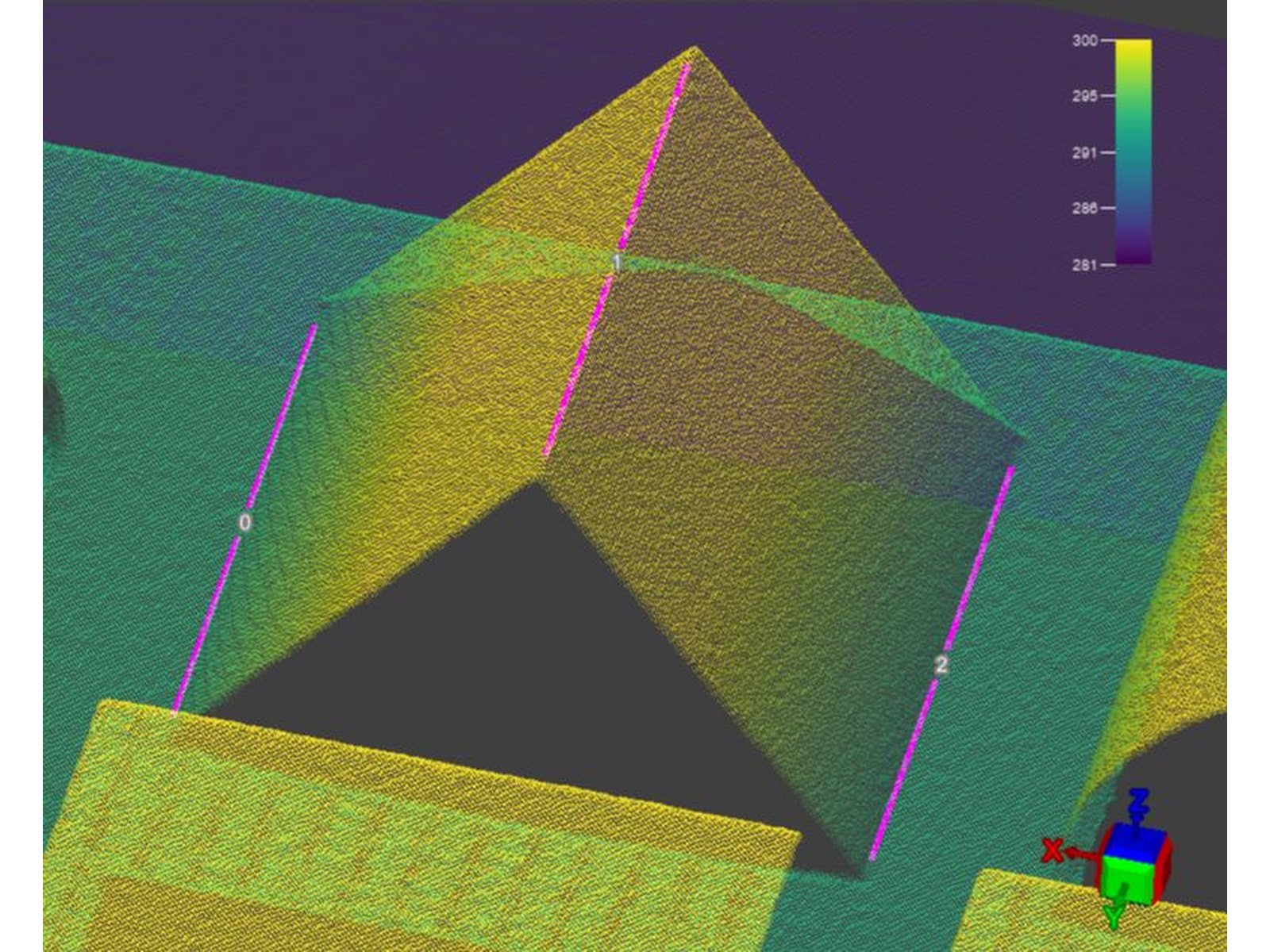Screen dimensions: 1270x952
Task: Click the measurement label 1 marker
Action: point(617,263)
